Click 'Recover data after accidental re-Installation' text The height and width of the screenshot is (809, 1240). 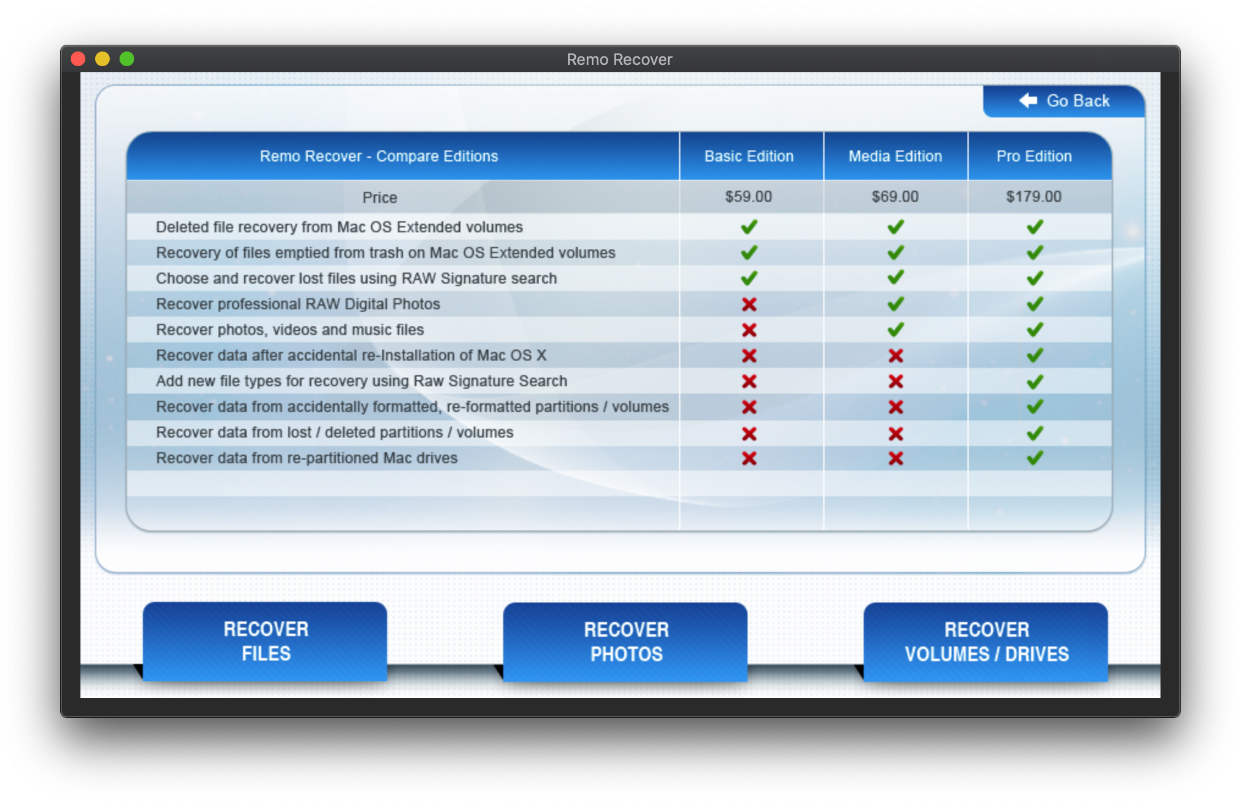353,356
